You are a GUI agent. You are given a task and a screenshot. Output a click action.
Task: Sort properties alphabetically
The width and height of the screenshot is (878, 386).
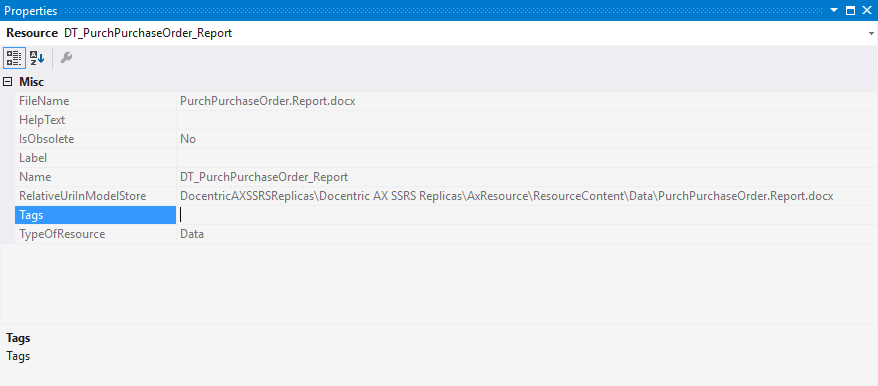point(37,58)
